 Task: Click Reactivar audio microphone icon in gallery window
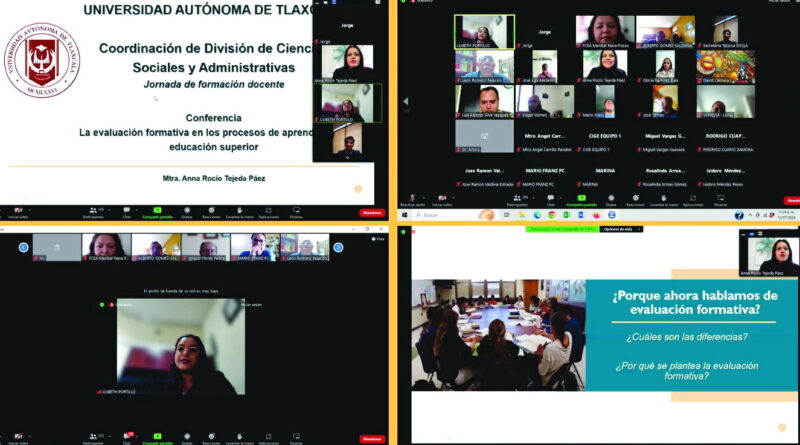[412, 198]
